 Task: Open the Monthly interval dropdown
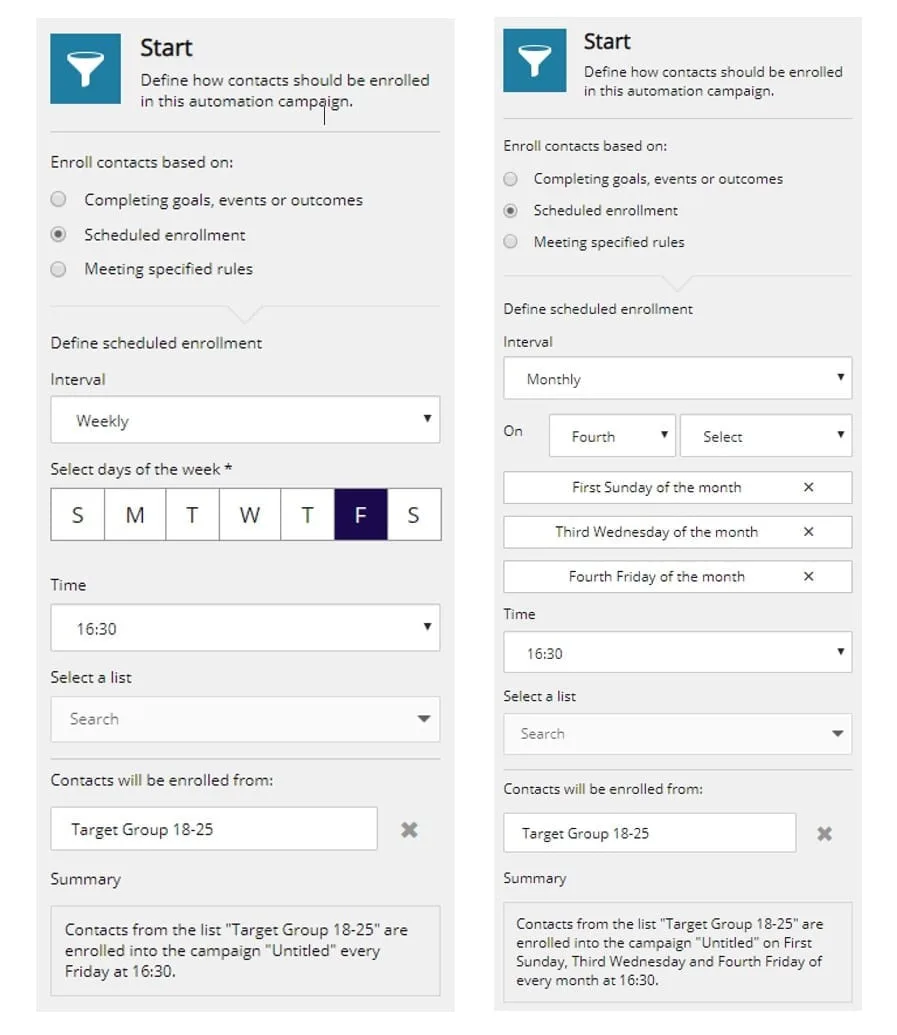676,378
